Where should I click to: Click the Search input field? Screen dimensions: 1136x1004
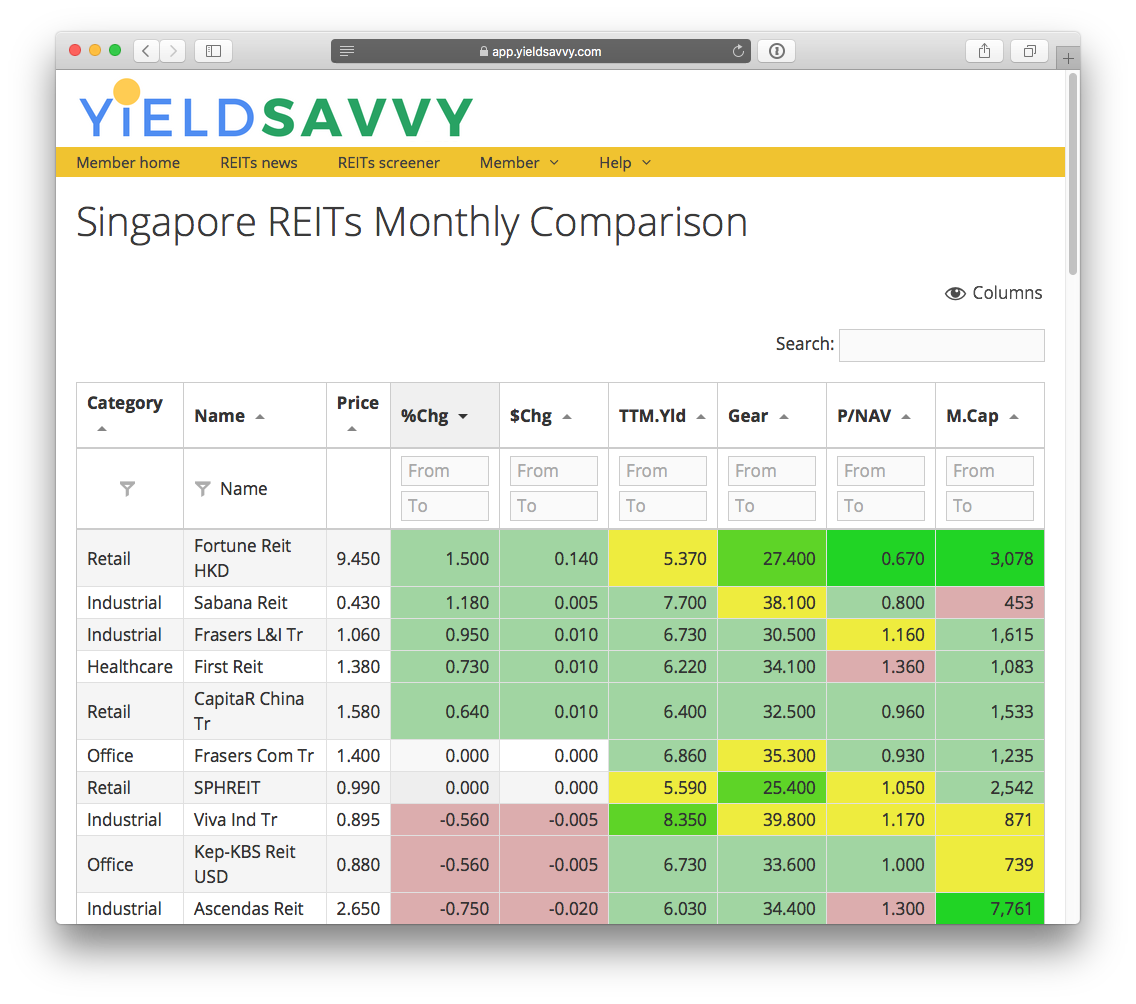click(941, 345)
